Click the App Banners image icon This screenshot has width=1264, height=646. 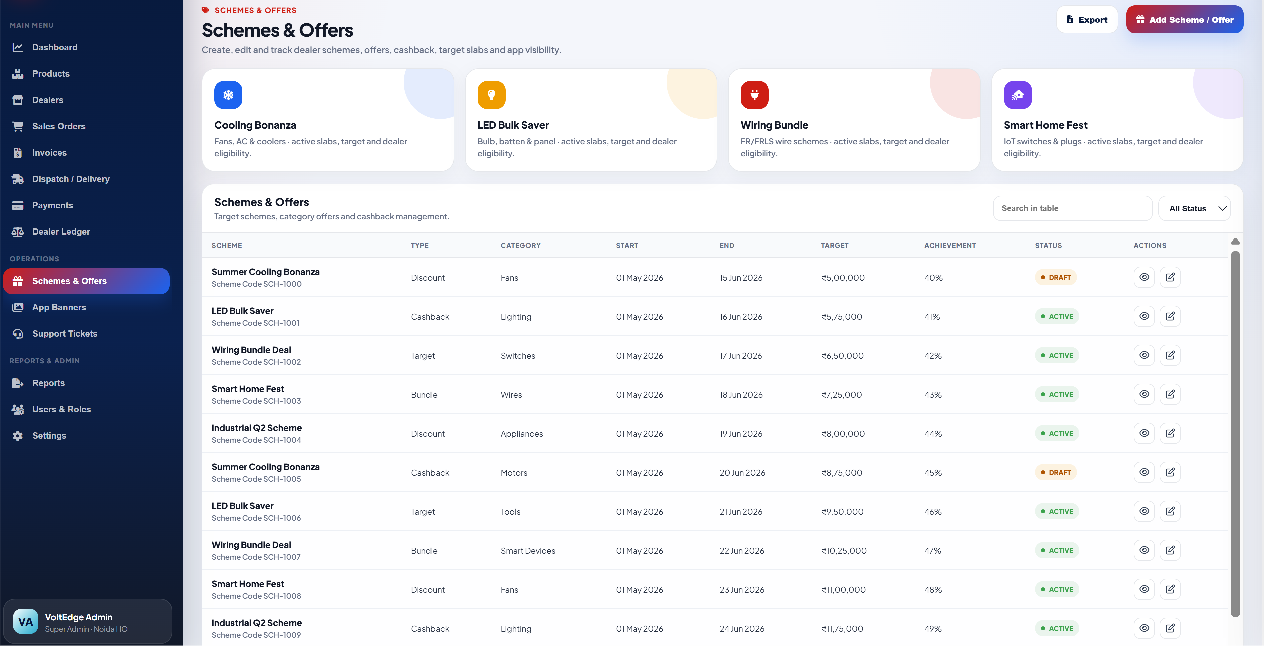coord(17,307)
